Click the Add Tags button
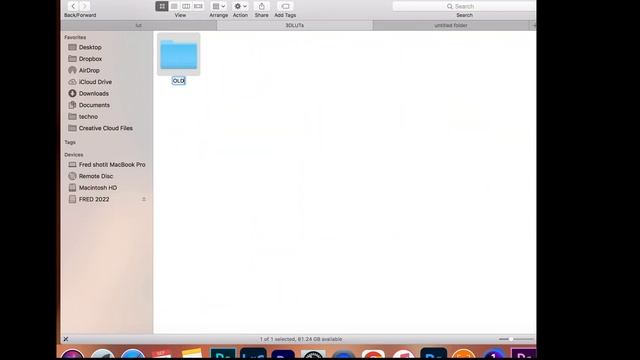 [x=285, y=6]
